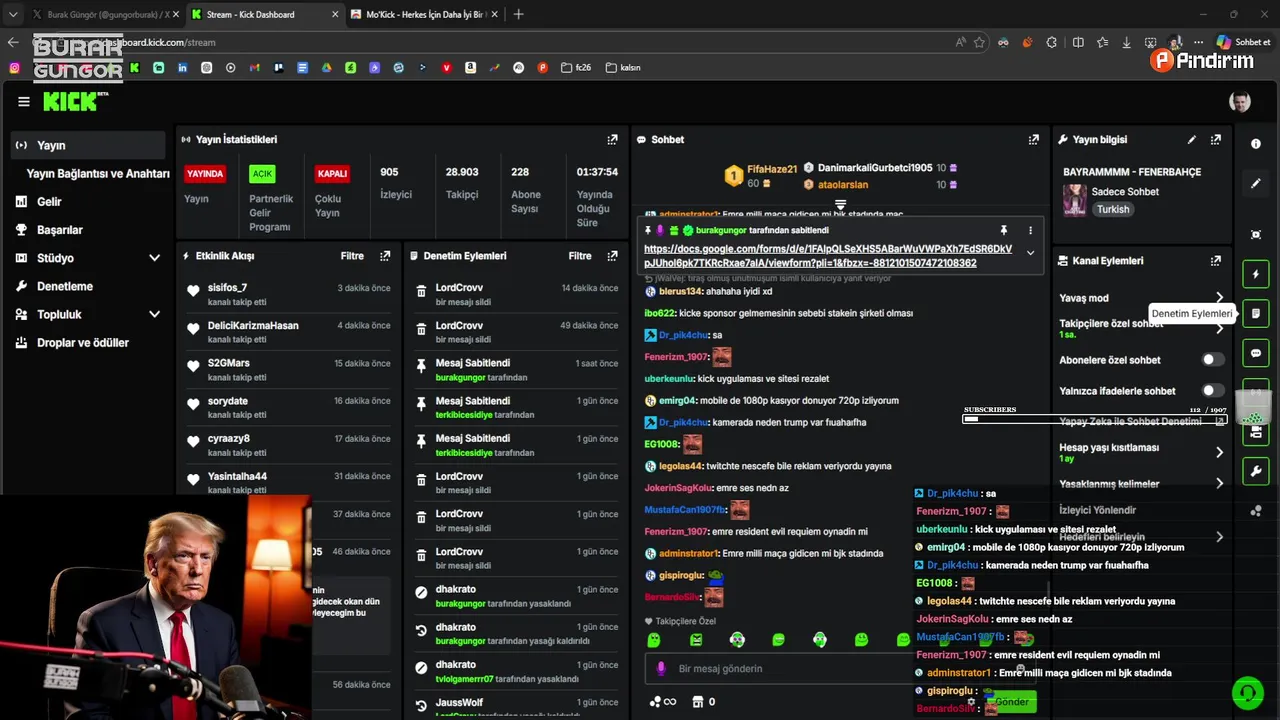Unpin the pinned message with pin icon
This screenshot has height=720, width=1280.
point(1004,230)
